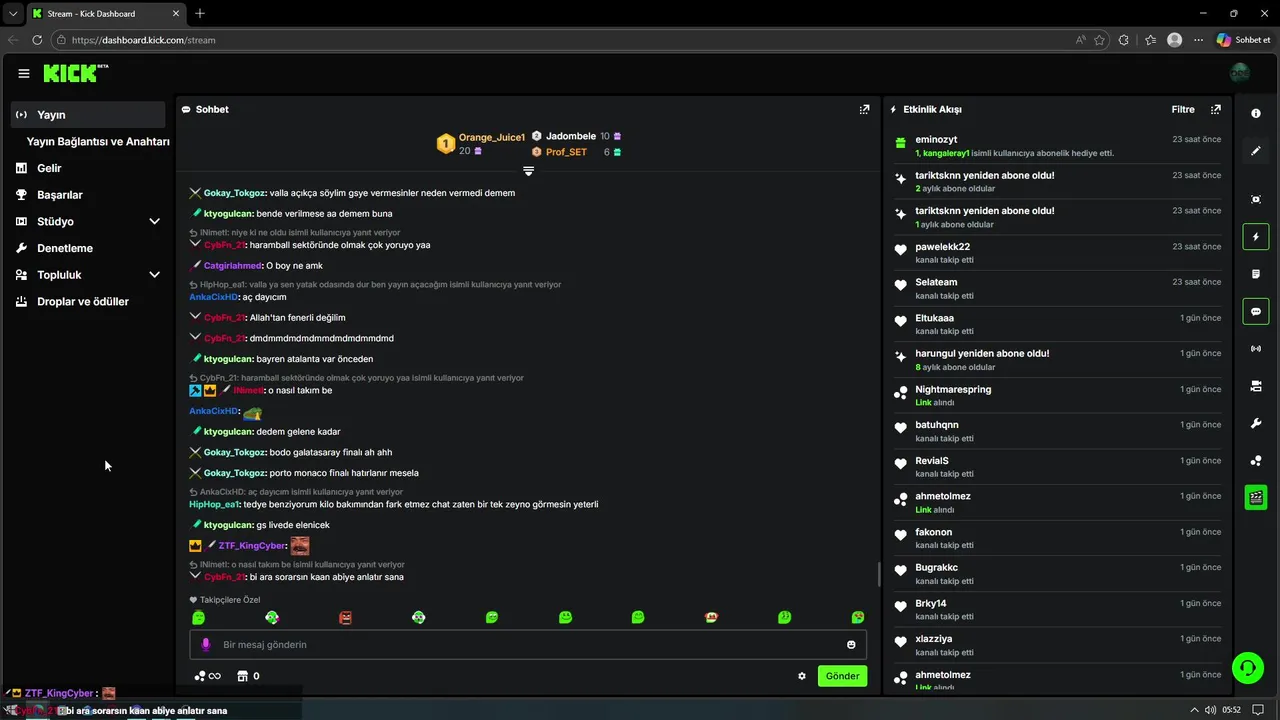Viewport: 1280px width, 720px height.
Task: Open the profile avatar menu
Action: tap(1239, 73)
